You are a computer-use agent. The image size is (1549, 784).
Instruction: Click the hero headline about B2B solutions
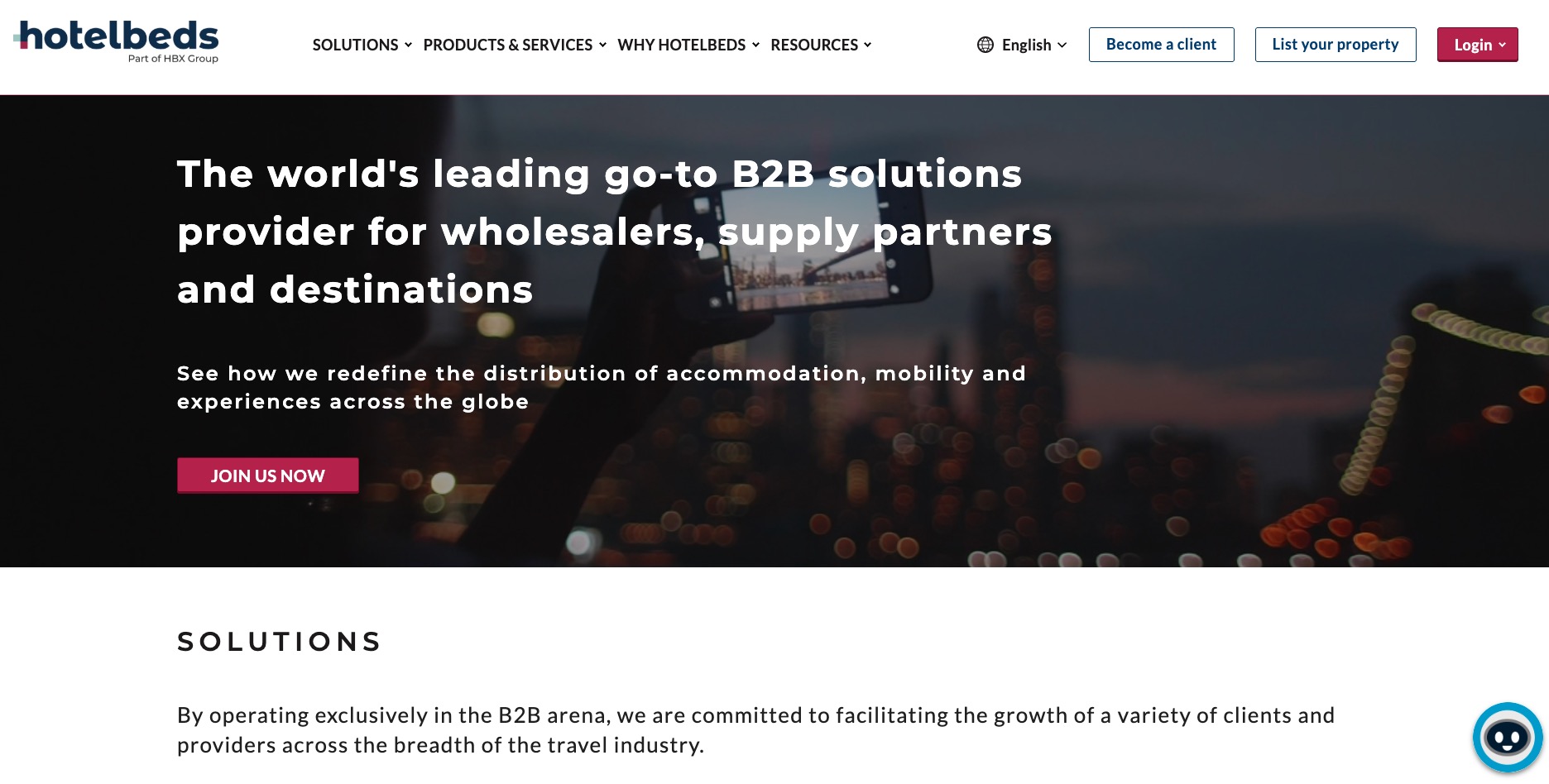tap(614, 232)
